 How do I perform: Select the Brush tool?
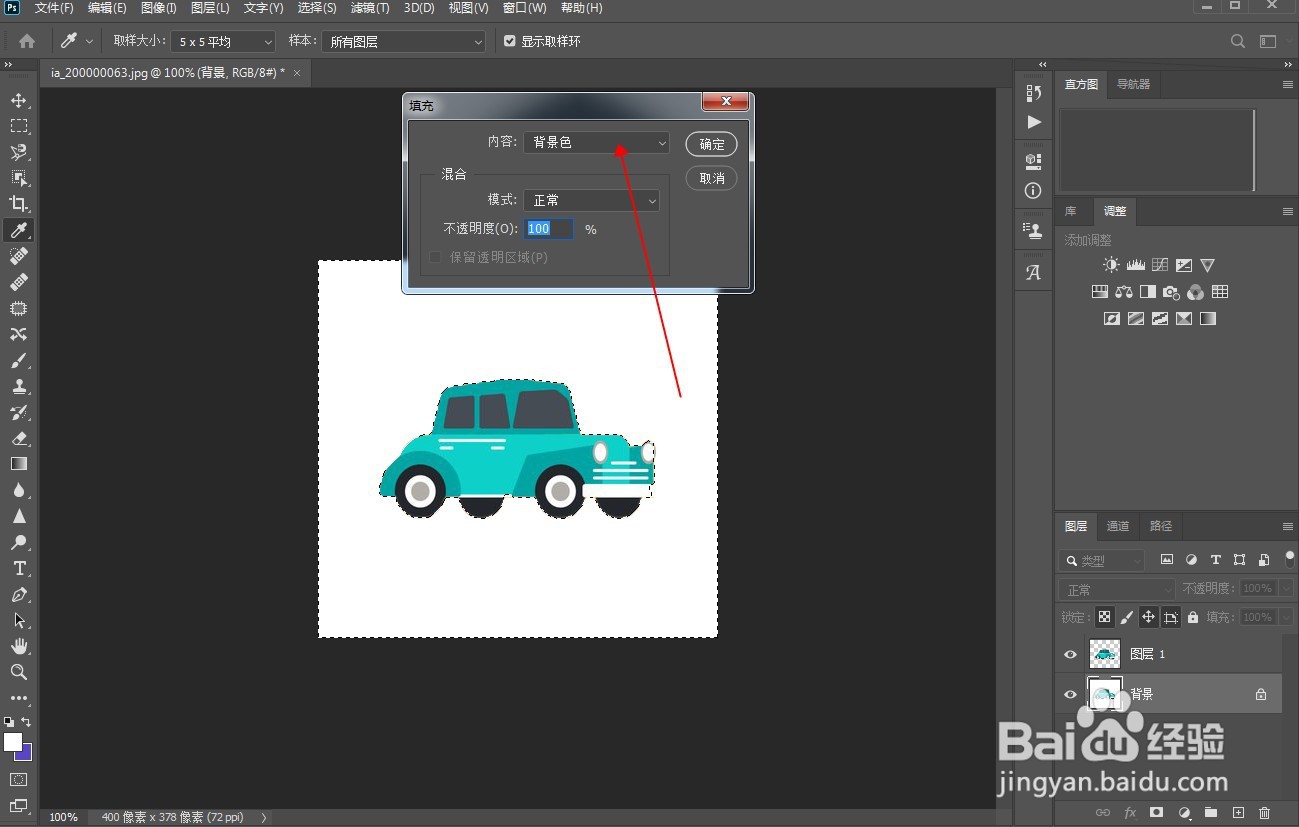pos(18,360)
